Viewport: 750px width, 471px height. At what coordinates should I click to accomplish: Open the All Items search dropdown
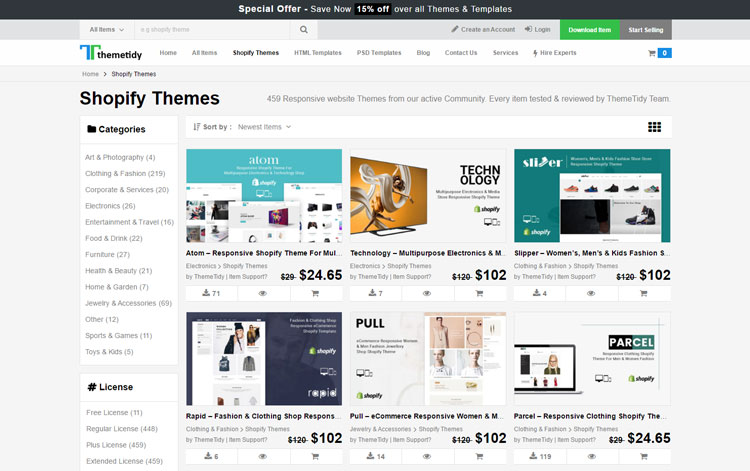tap(107, 30)
